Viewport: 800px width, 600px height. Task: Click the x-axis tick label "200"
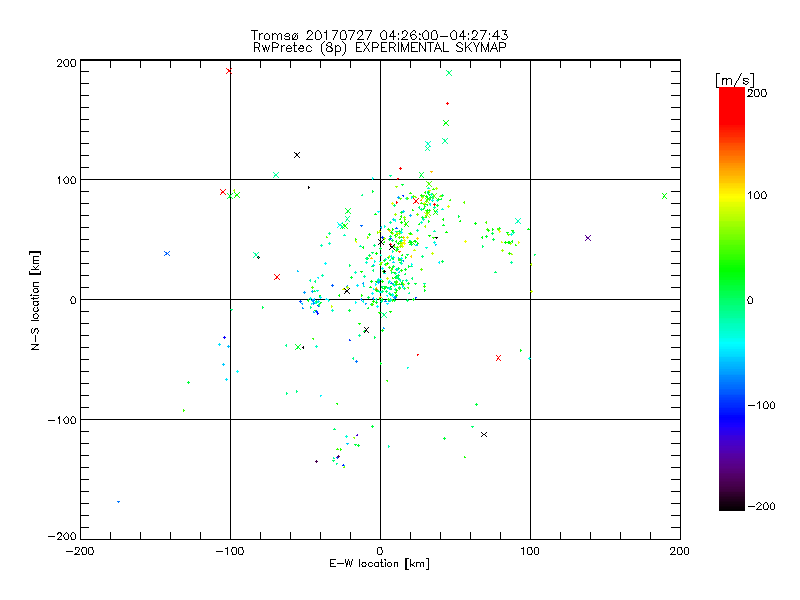pos(680,551)
